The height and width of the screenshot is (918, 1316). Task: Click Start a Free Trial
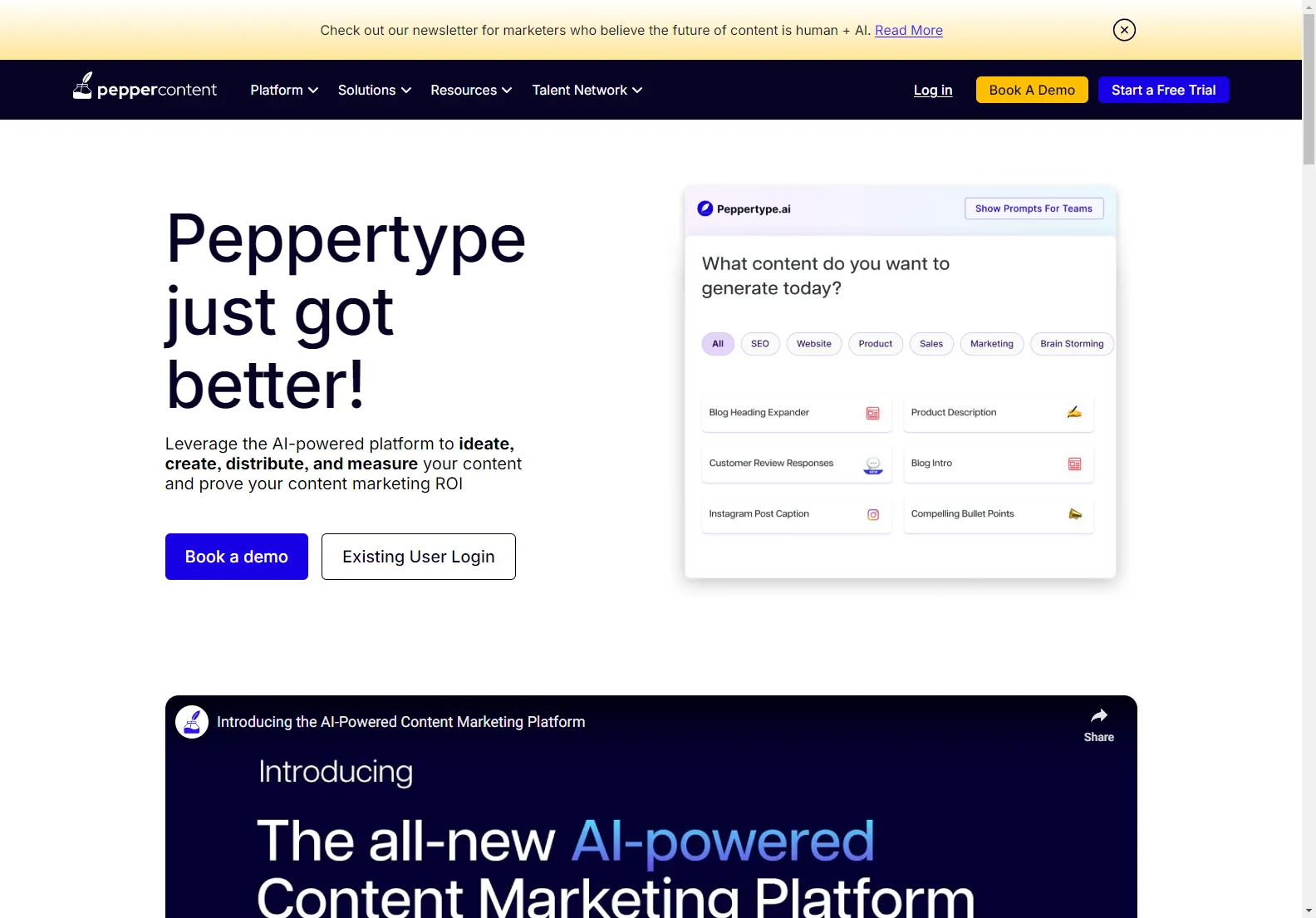[x=1164, y=90]
